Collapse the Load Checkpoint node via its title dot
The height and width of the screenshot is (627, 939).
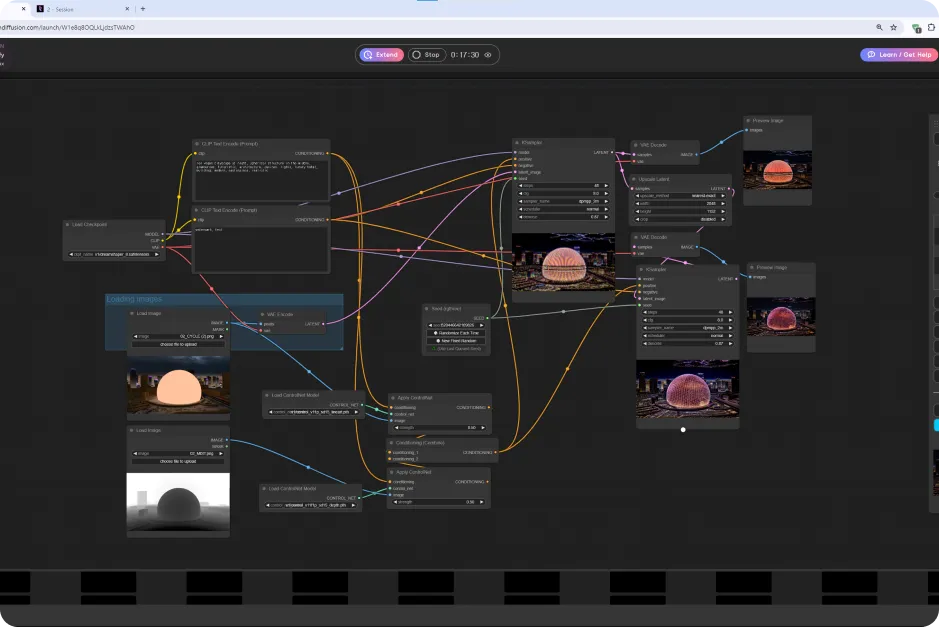[x=67, y=225]
